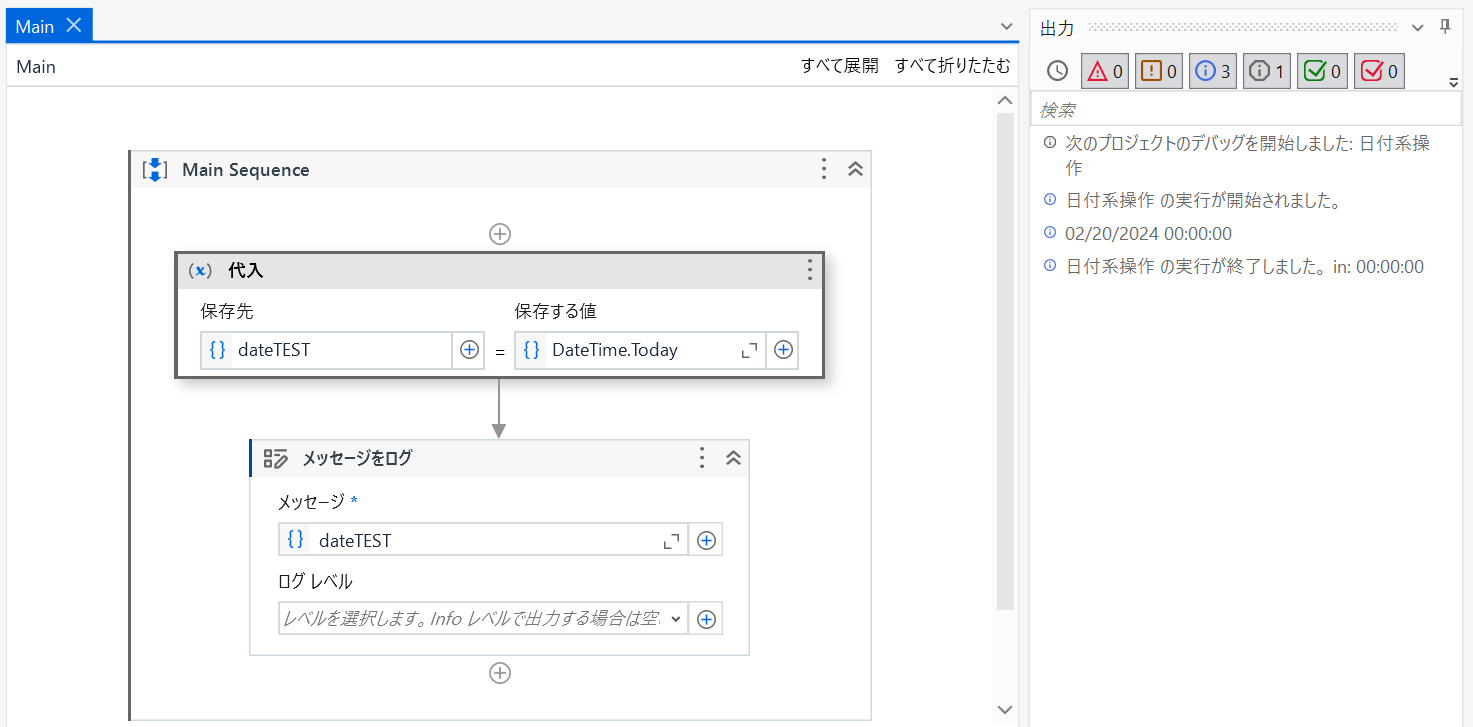Click the designer scroll down arrow
Image resolution: width=1473 pixels, height=727 pixels.
coord(1006,709)
